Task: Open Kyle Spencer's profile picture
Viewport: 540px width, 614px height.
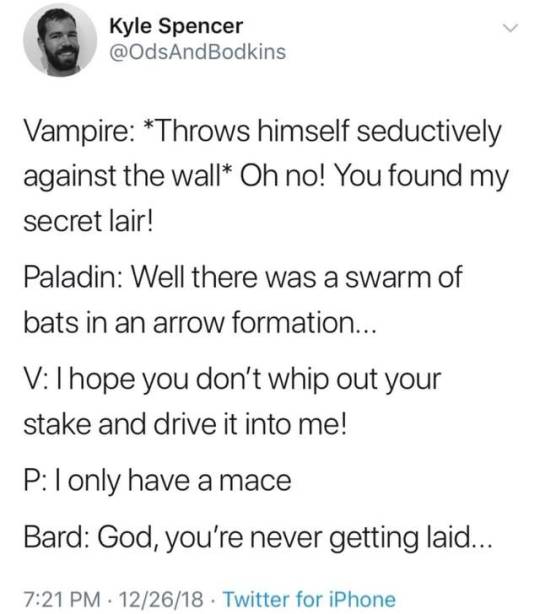Action: [60, 40]
